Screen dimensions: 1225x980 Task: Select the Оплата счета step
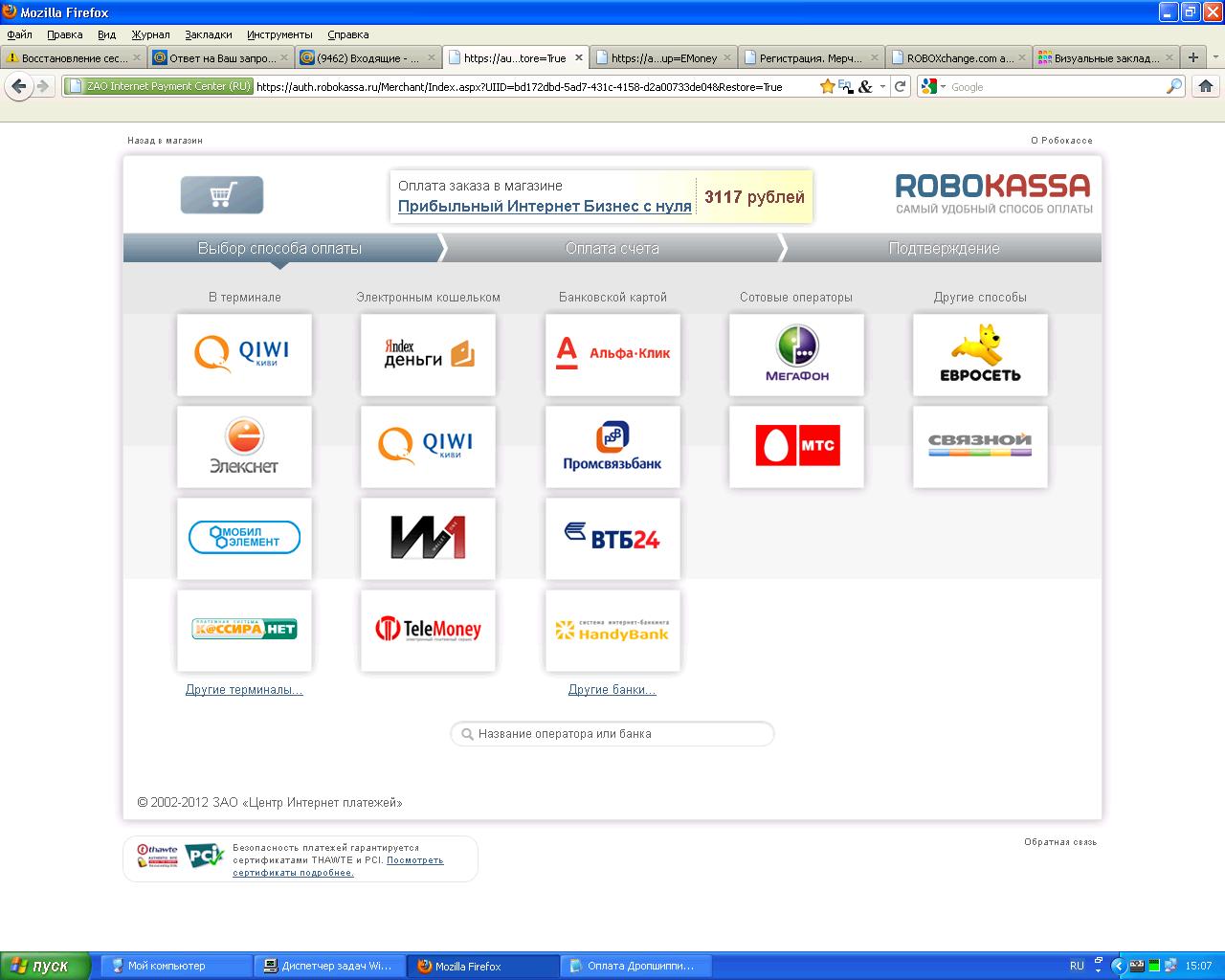point(612,248)
